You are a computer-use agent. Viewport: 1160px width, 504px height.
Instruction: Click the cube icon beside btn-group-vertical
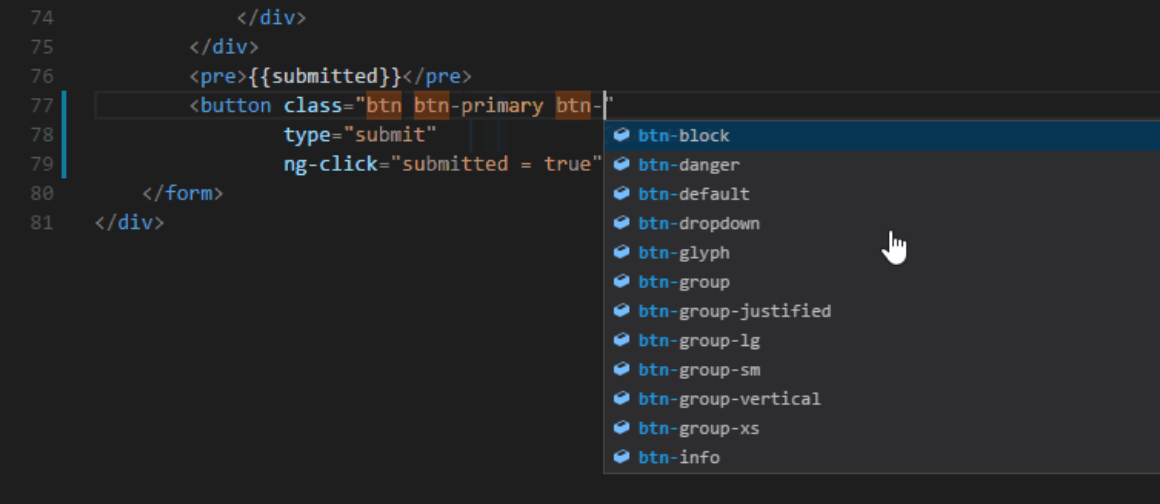(621, 399)
